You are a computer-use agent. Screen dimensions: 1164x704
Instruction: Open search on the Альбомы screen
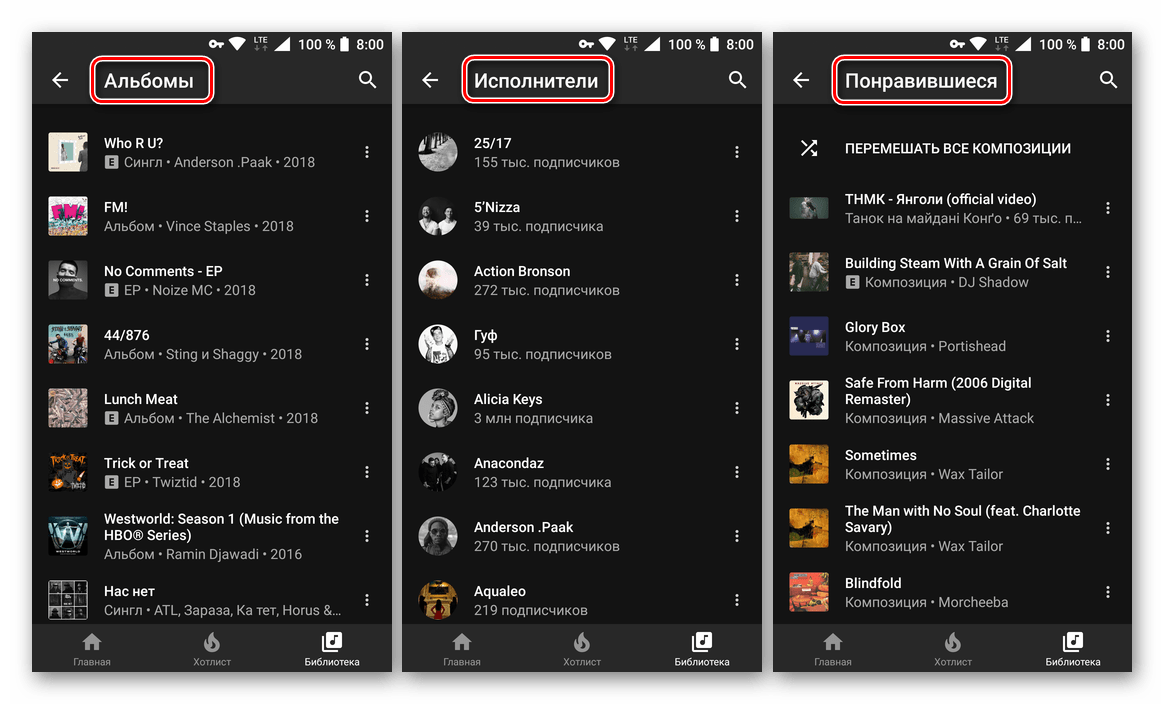point(367,79)
